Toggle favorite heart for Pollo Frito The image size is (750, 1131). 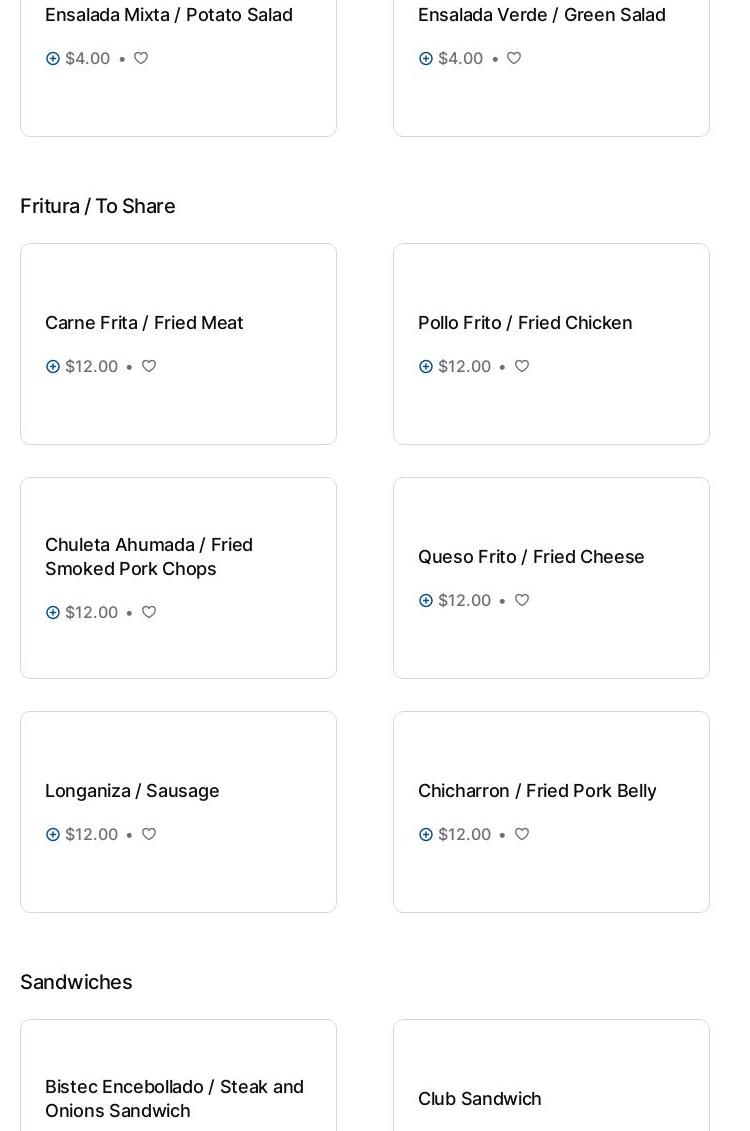(x=522, y=367)
